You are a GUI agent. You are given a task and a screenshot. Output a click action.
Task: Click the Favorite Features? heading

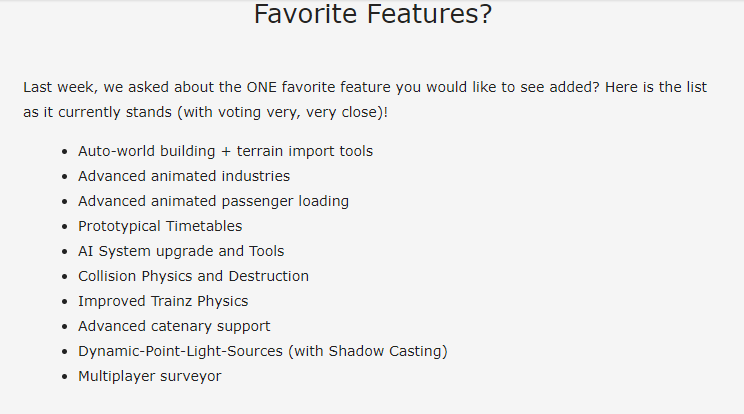[373, 14]
